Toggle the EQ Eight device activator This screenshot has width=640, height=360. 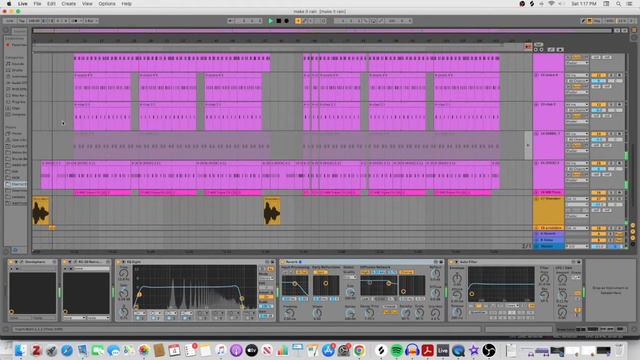coord(119,262)
